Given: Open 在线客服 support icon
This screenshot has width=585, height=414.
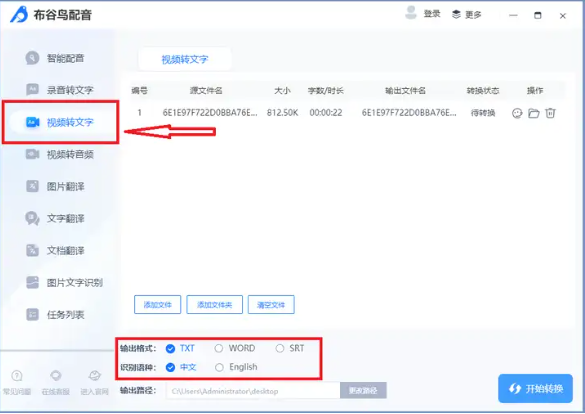Looking at the screenshot, I should coord(56,382).
